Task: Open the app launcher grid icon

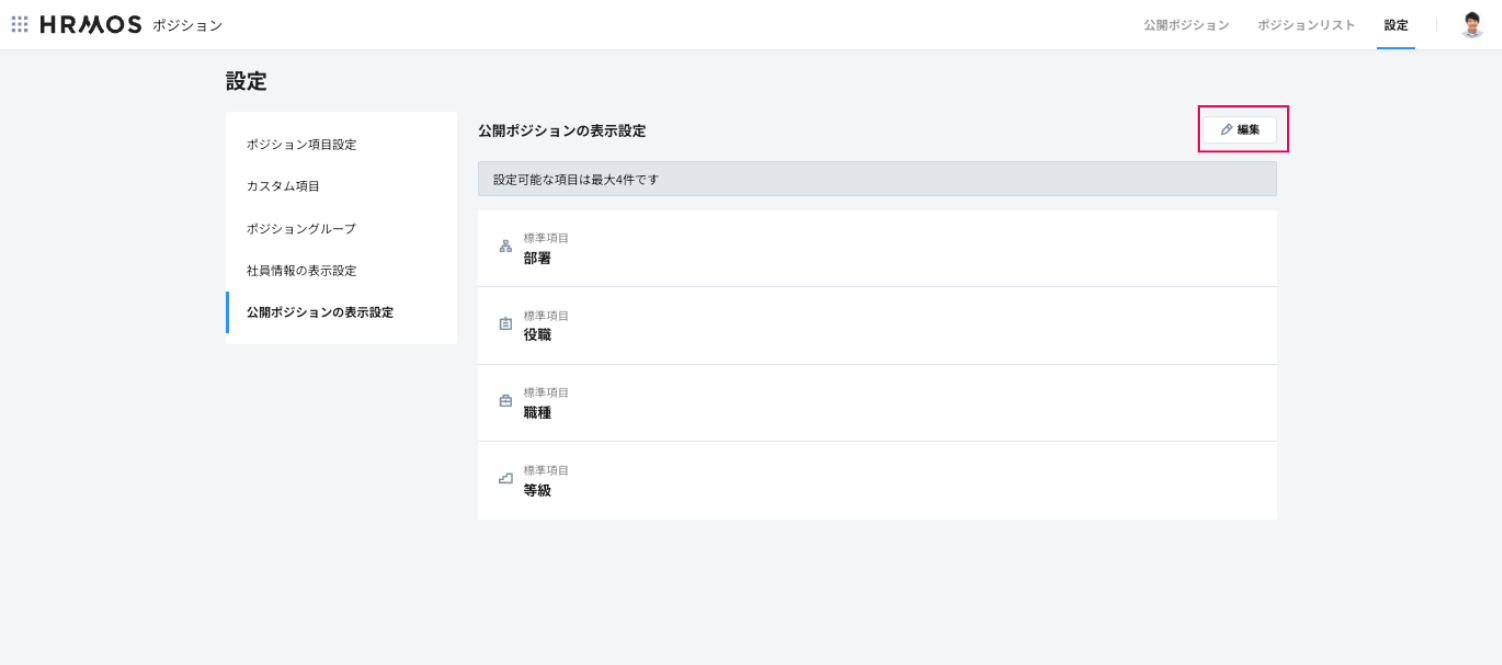Action: [20, 25]
